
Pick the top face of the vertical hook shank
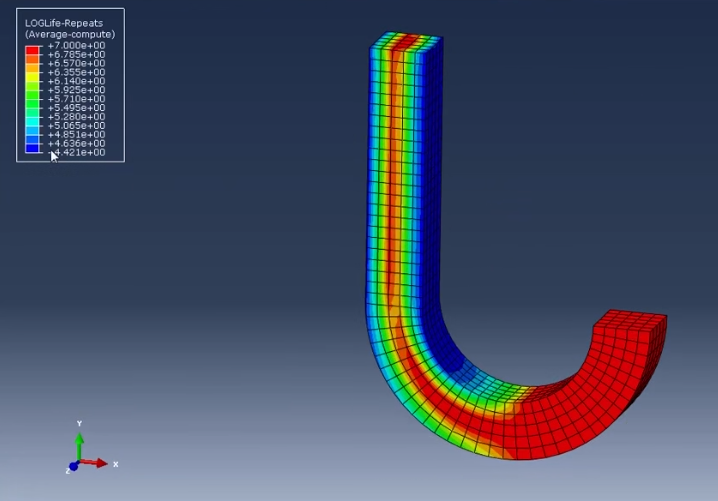[x=406, y=41]
